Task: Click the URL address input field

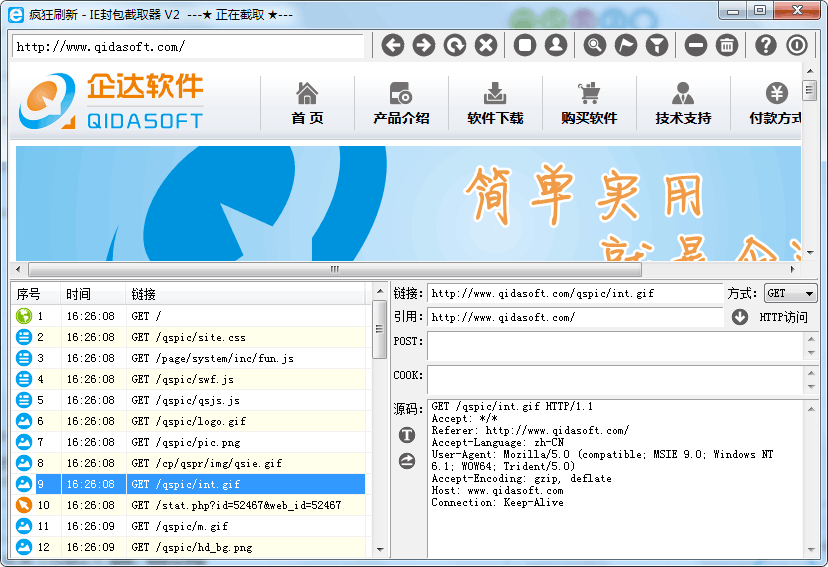Action: [188, 46]
